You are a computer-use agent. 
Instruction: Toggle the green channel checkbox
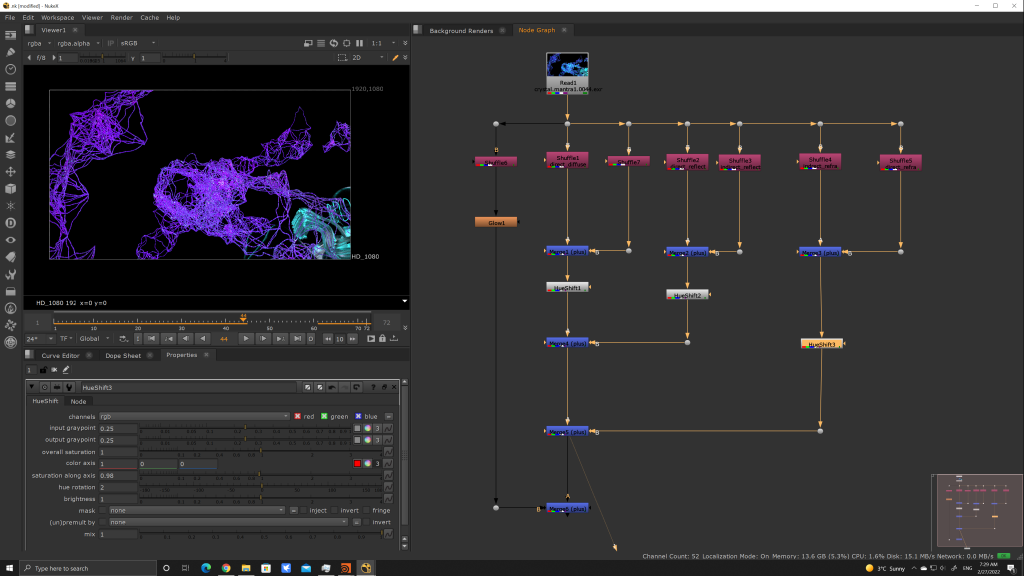[x=324, y=416]
